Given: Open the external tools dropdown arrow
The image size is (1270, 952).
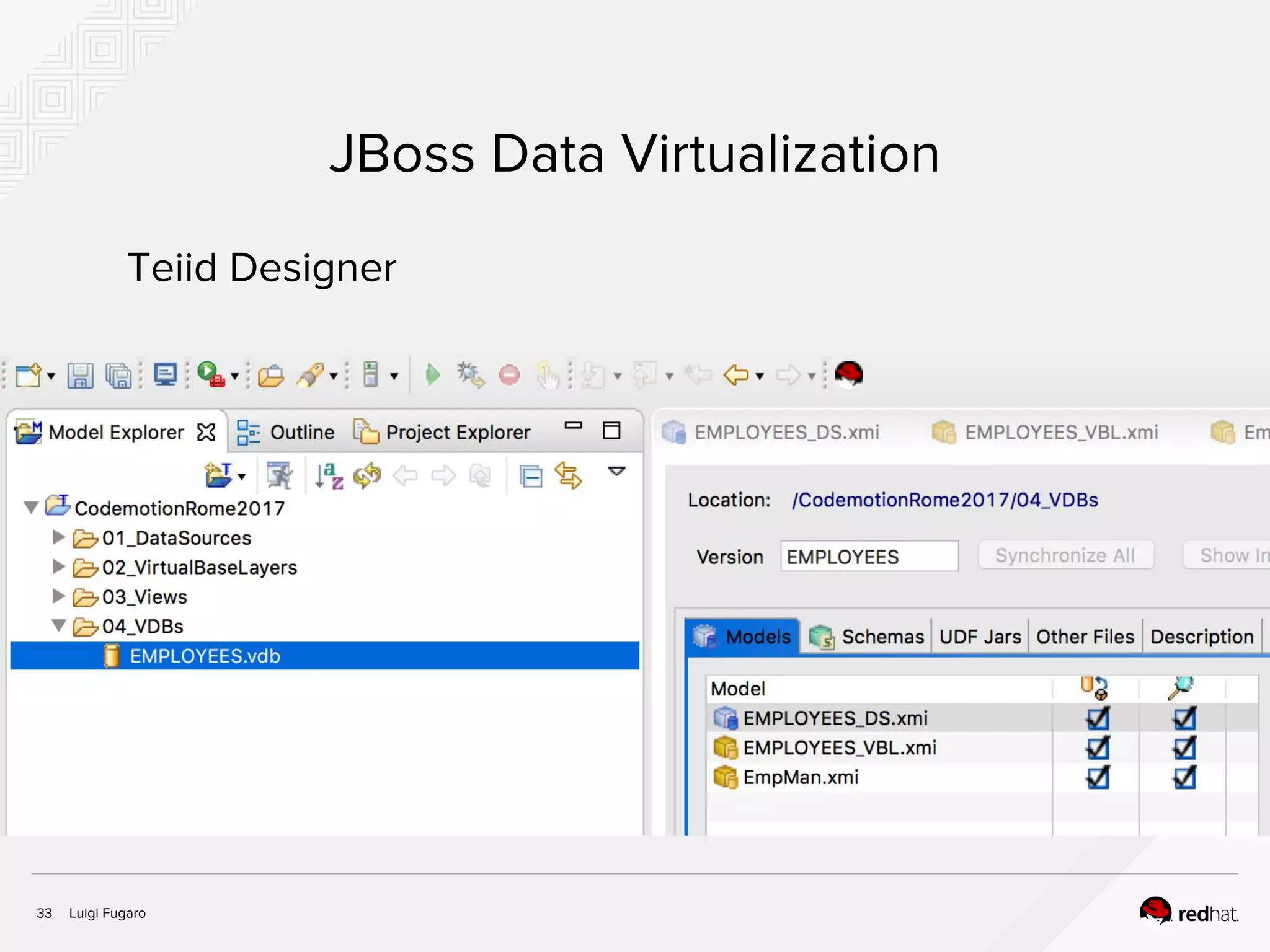Looking at the screenshot, I should point(235,376).
